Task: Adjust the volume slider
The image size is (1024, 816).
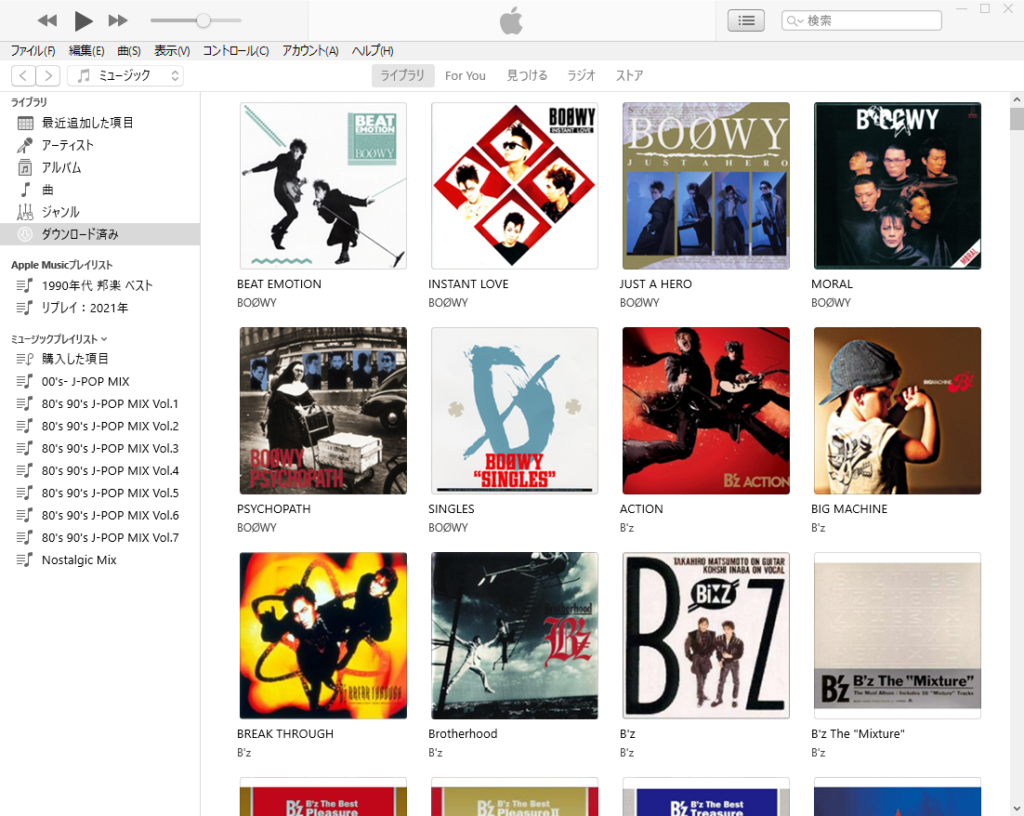Action: pos(203,20)
